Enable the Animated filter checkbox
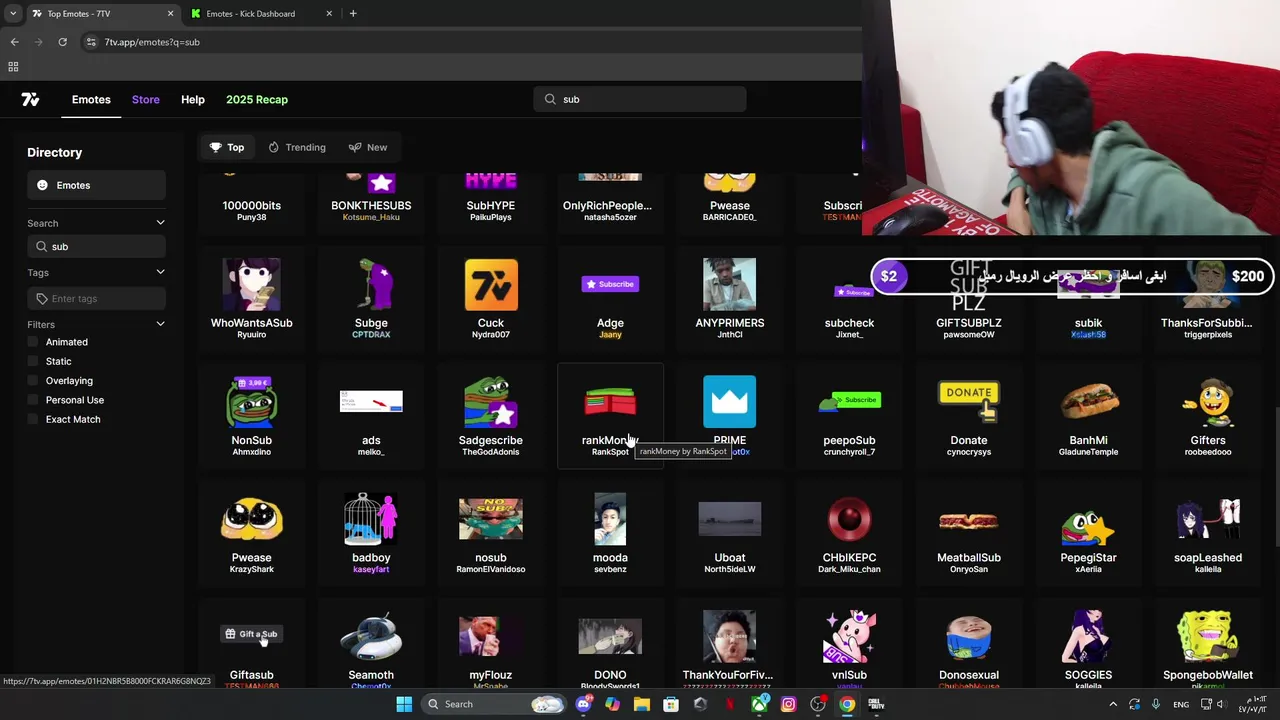The height and width of the screenshot is (720, 1280). click(x=33, y=342)
